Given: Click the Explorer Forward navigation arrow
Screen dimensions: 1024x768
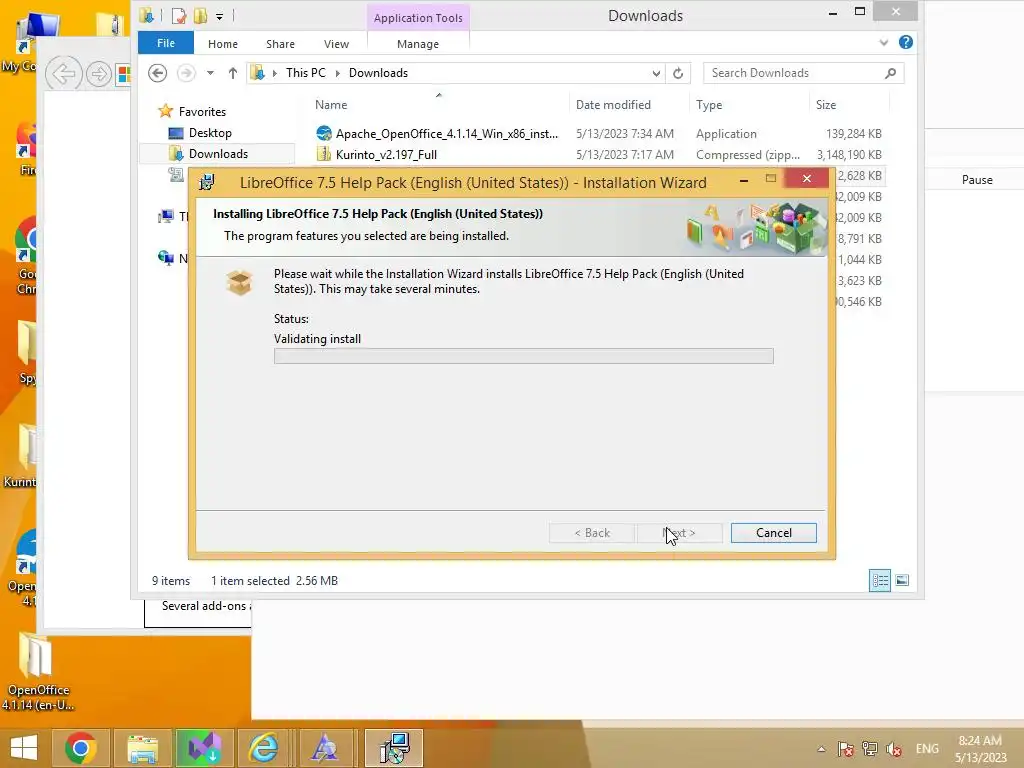Looking at the screenshot, I should (186, 73).
